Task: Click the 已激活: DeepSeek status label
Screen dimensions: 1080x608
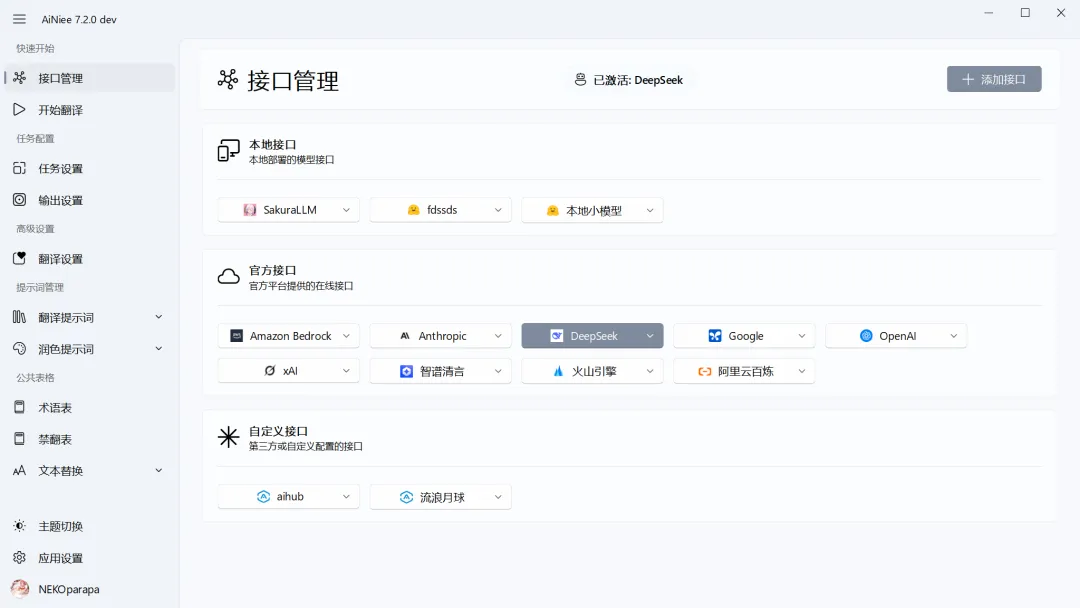Action: (638, 80)
